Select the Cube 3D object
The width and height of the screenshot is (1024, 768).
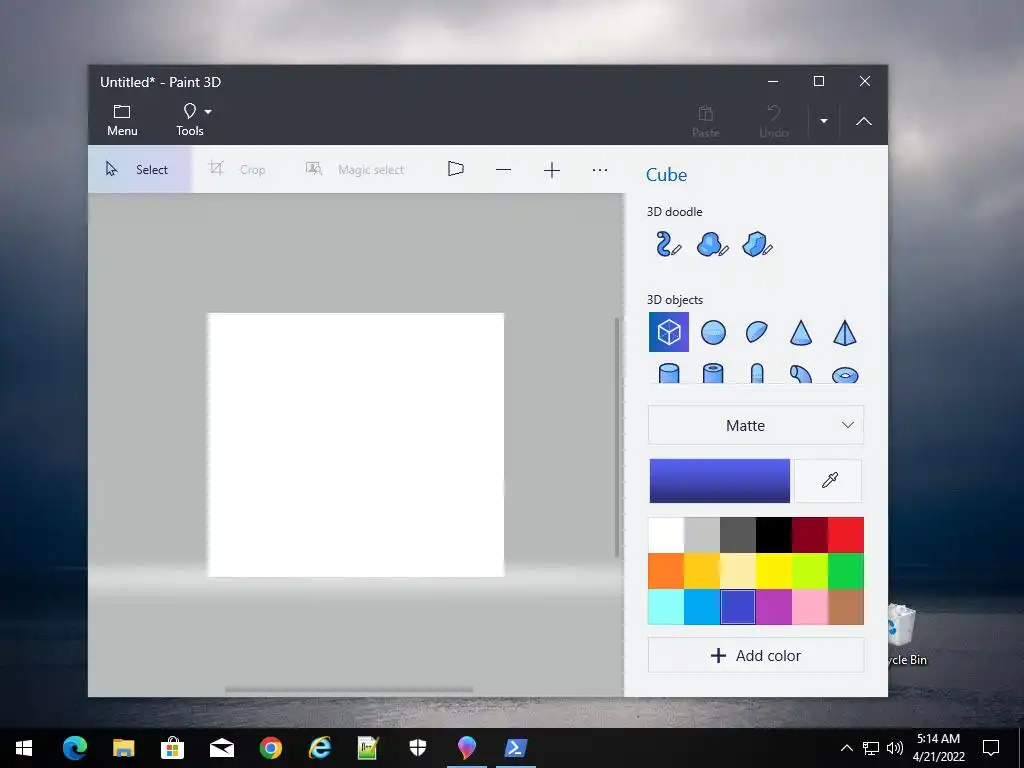(669, 332)
